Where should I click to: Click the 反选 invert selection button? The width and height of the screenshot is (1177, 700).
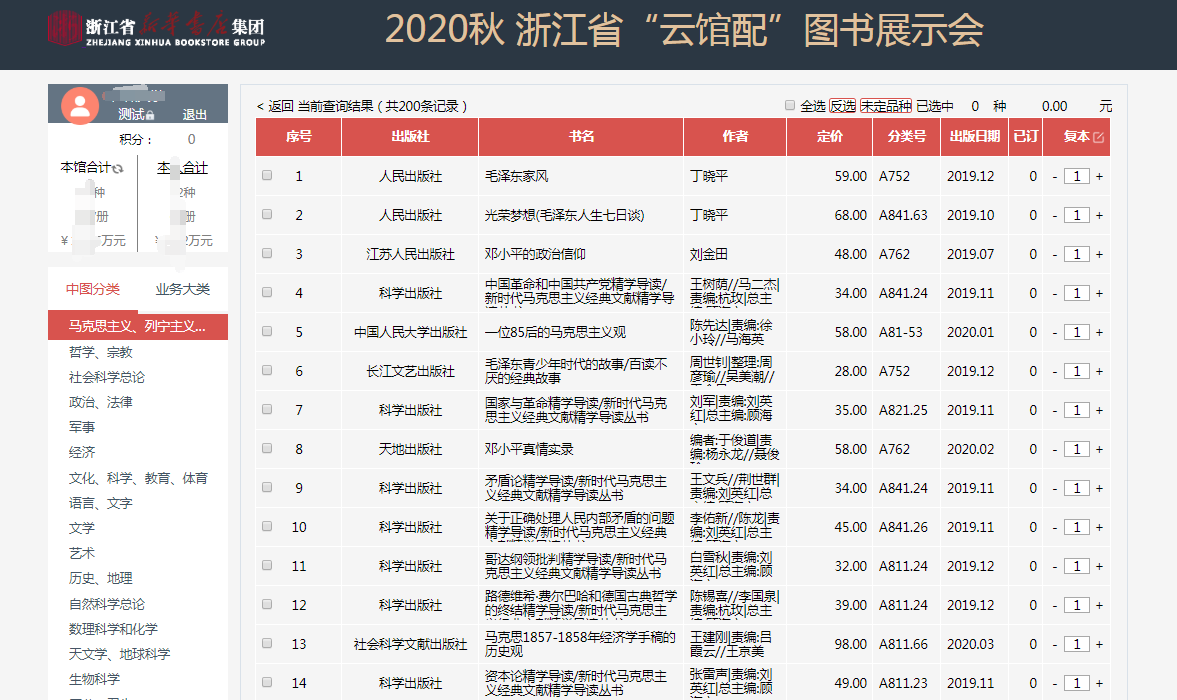[842, 106]
